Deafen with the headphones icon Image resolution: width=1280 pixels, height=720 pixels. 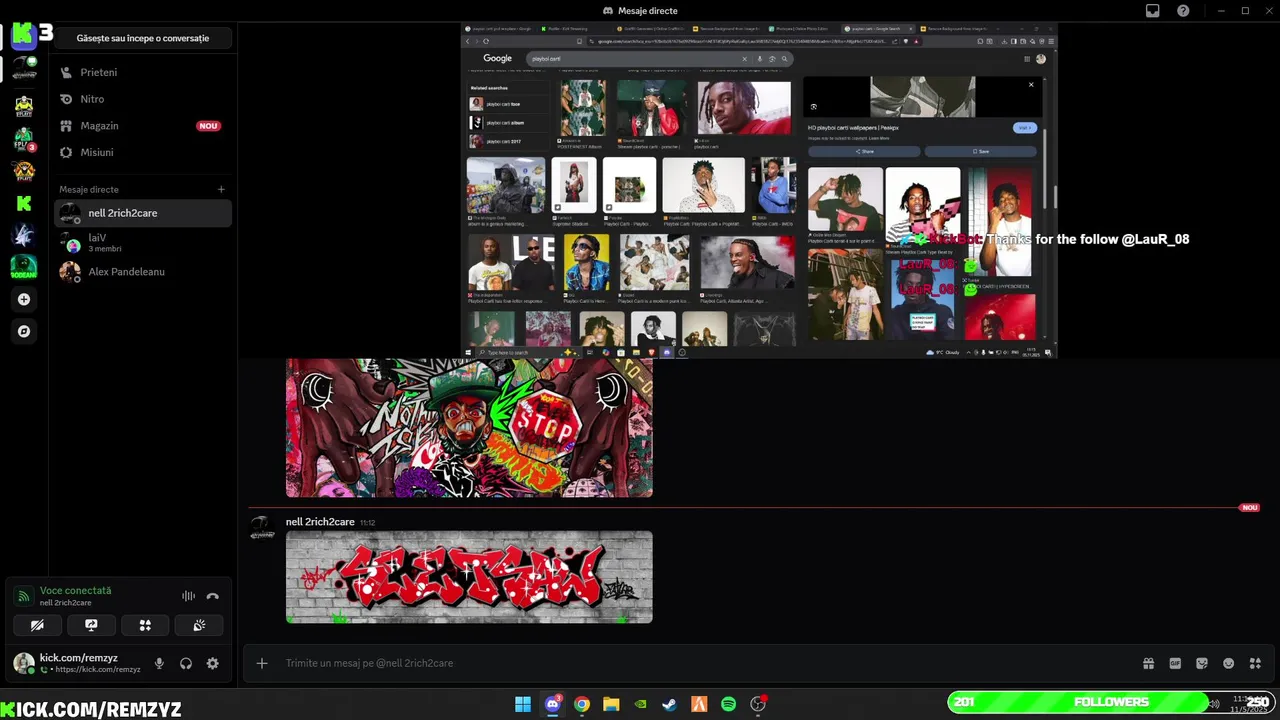186,663
